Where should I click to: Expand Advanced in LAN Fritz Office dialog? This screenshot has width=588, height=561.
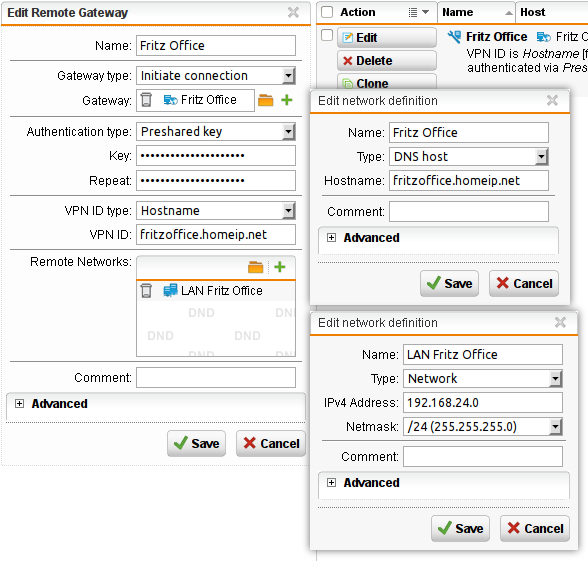[x=331, y=482]
